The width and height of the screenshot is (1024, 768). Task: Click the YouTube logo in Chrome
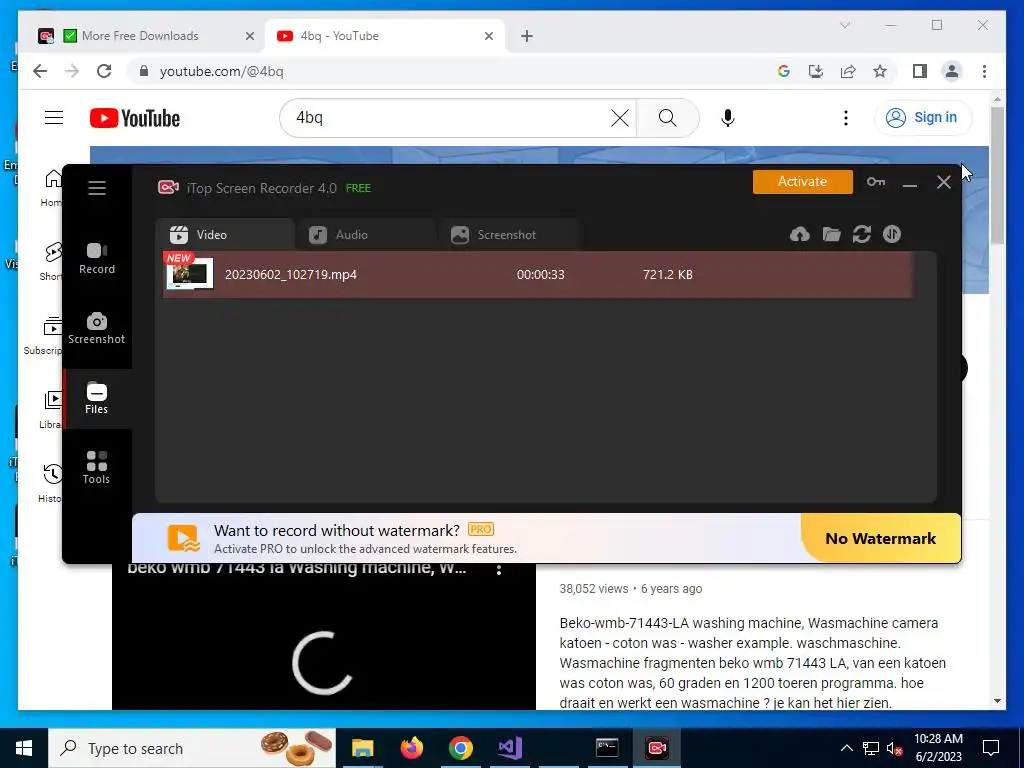point(135,118)
